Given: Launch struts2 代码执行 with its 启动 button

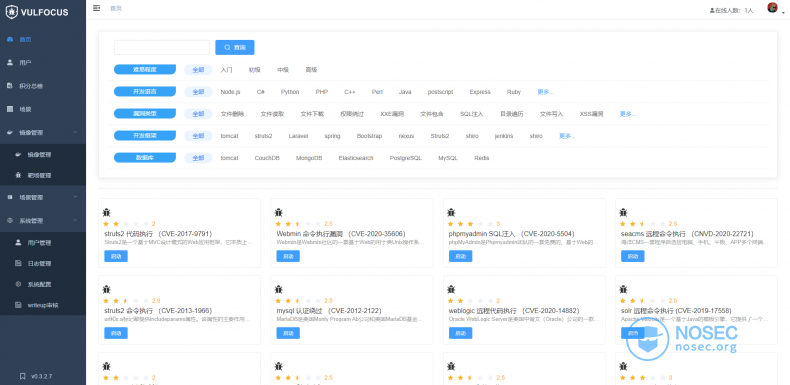Looking at the screenshot, I should point(116,256).
